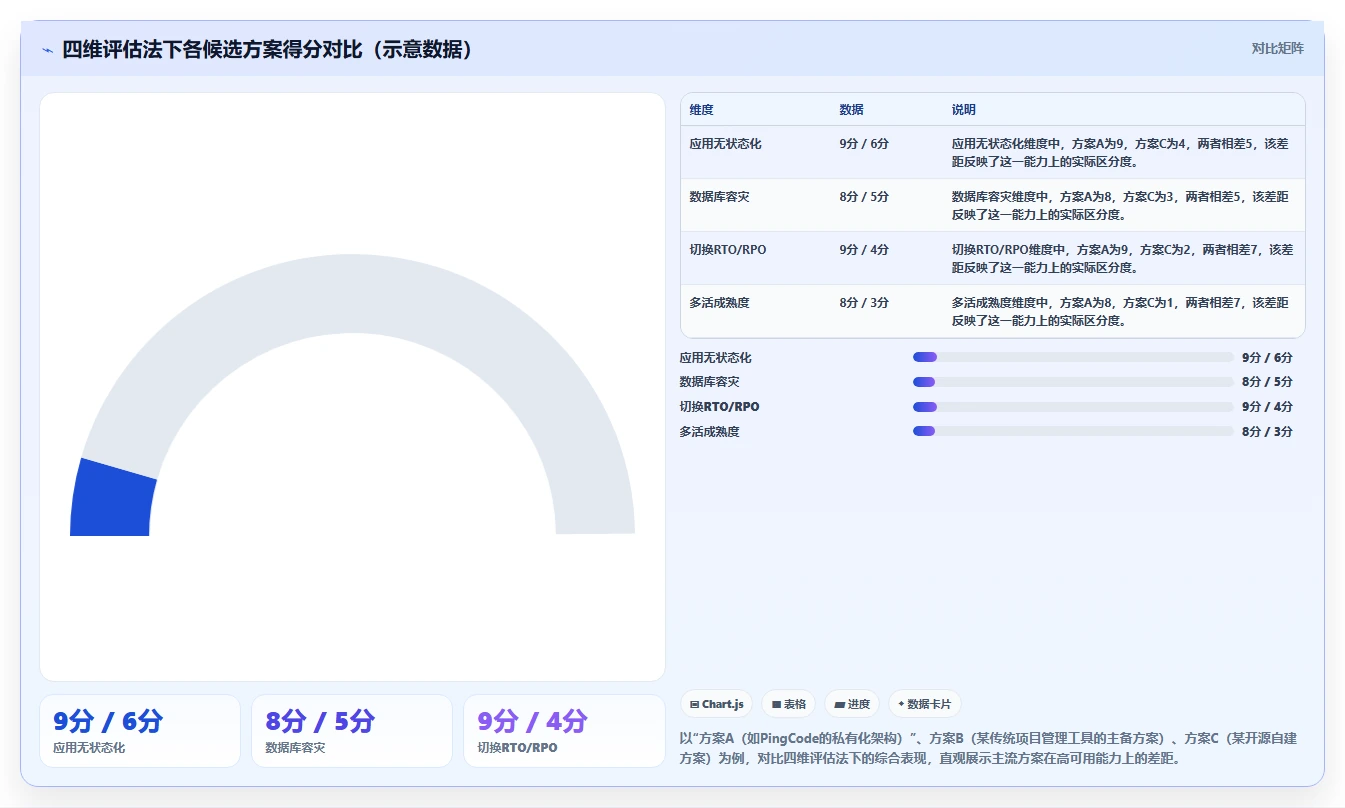The image size is (1345, 808).
Task: Click the 数据库容灾 label of the progress list
Action: pos(709,382)
